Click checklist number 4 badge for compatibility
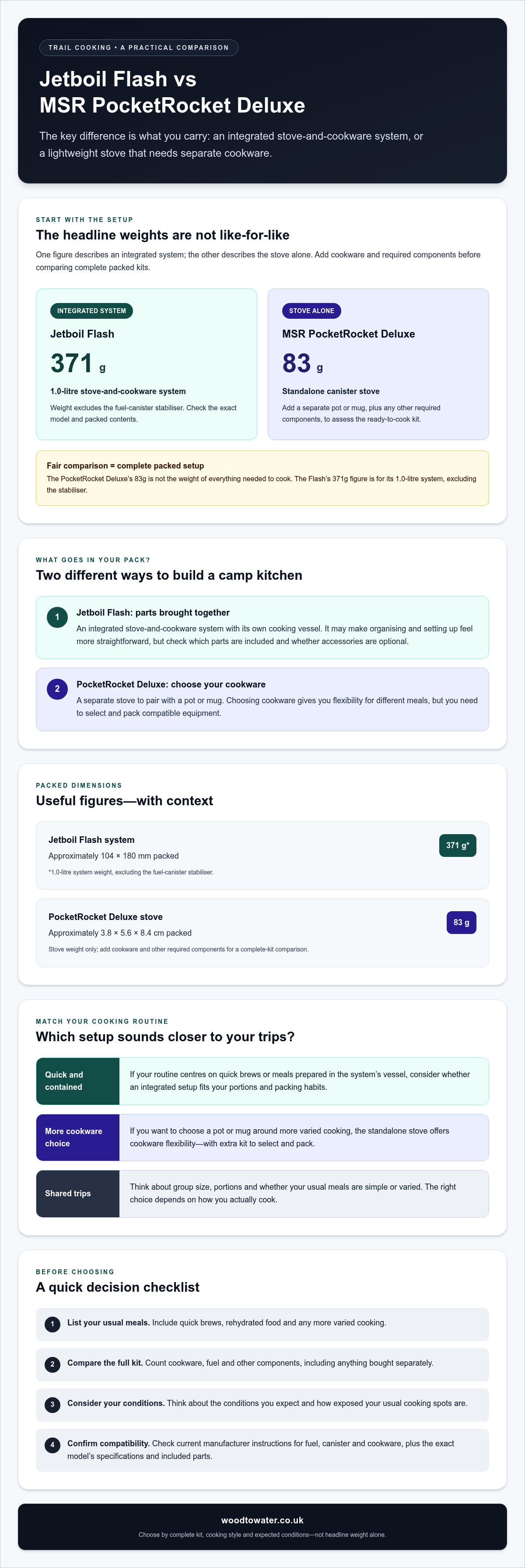This screenshot has width=525, height=1568. [52, 1444]
